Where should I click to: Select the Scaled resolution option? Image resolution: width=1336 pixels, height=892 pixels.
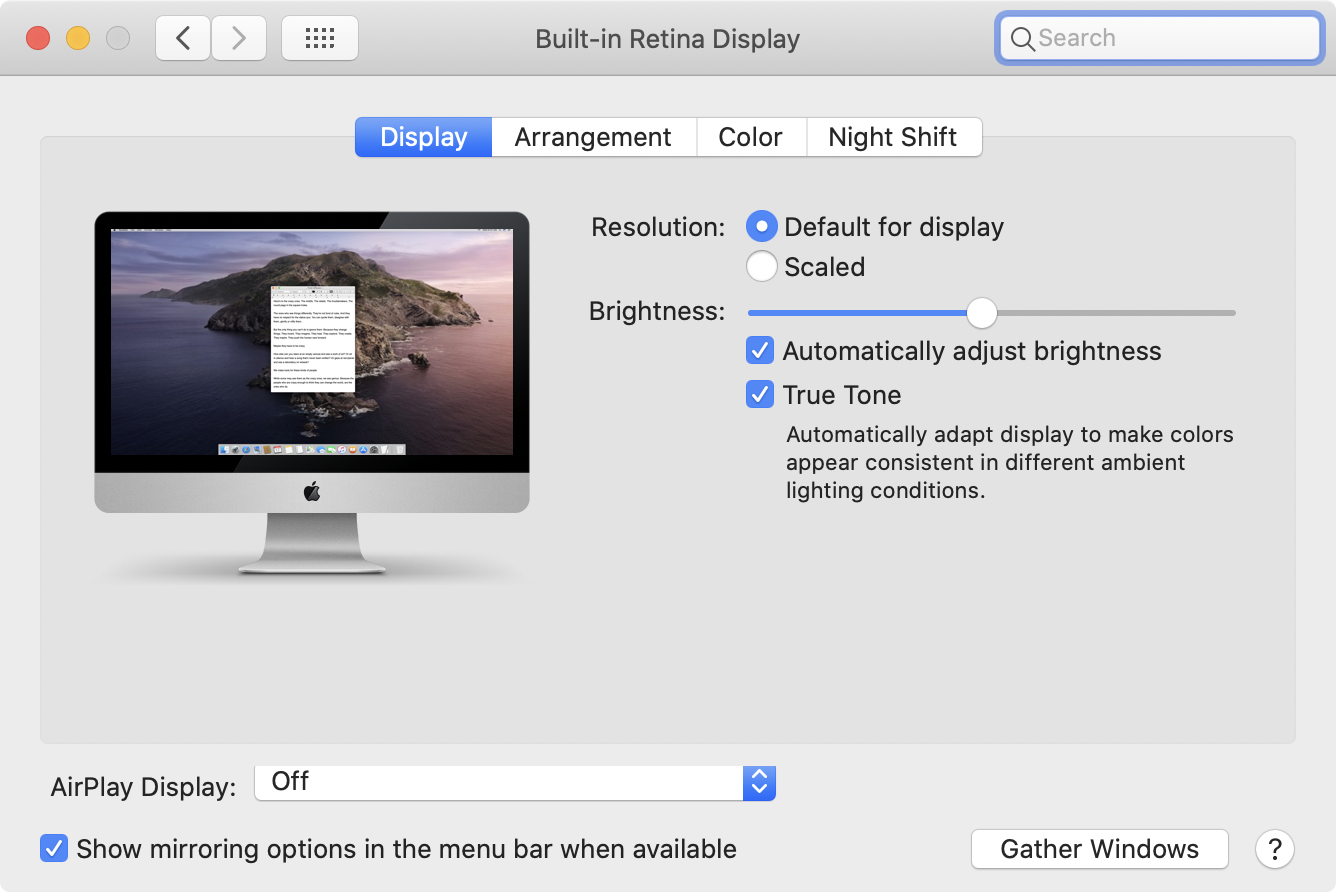click(x=762, y=267)
